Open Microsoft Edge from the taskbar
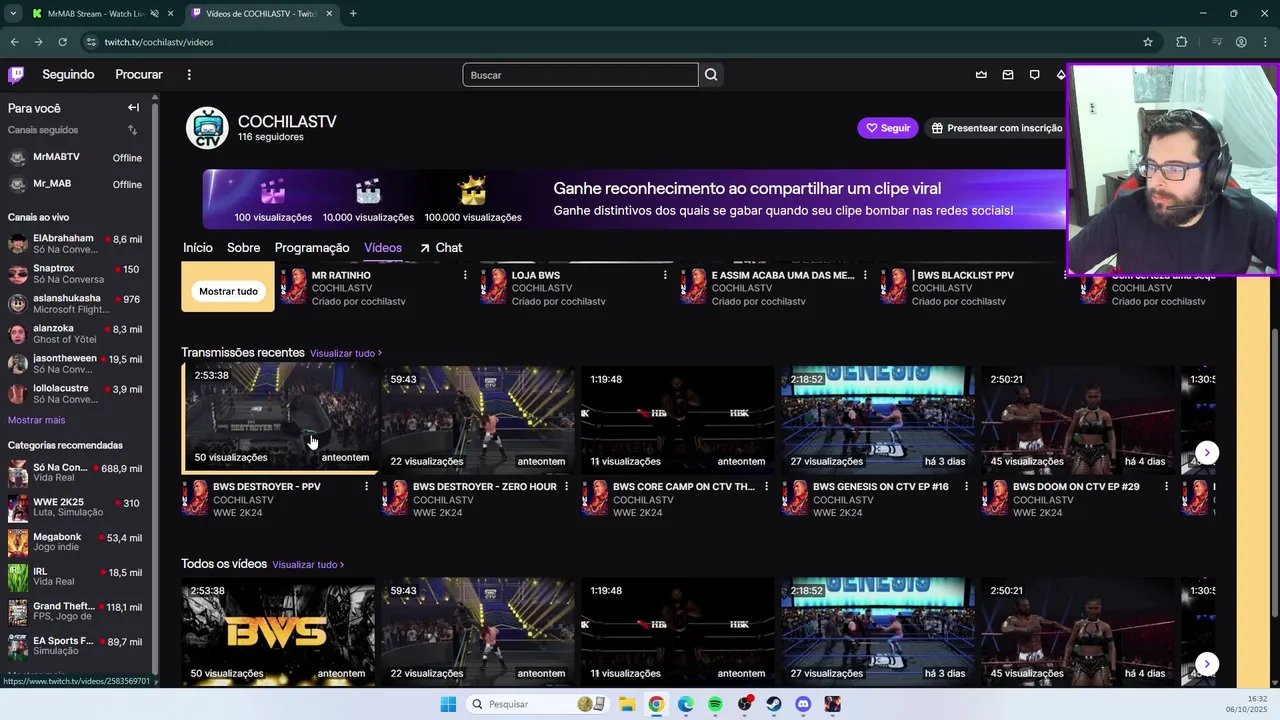This screenshot has height=720, width=1280. 685,704
